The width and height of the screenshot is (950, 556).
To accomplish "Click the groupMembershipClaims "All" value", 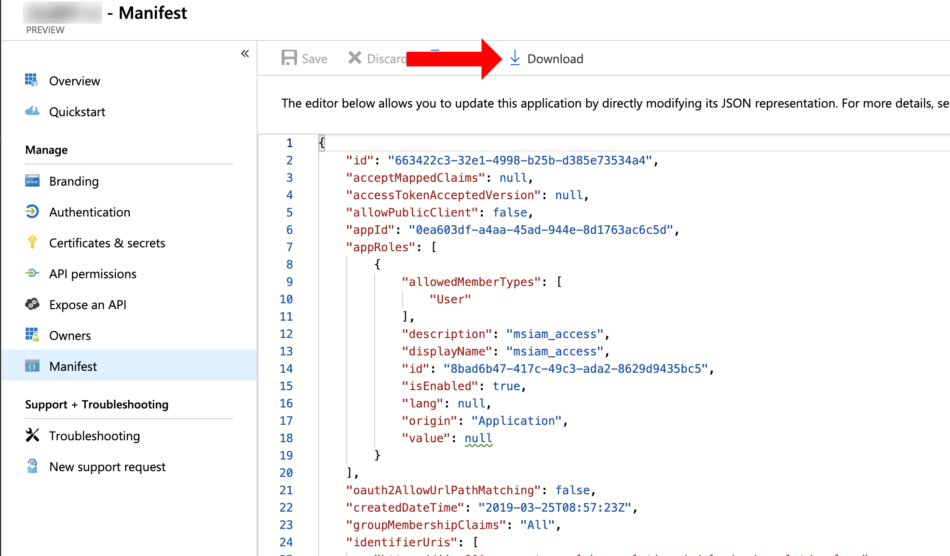I will pyautogui.click(x=537, y=525).
